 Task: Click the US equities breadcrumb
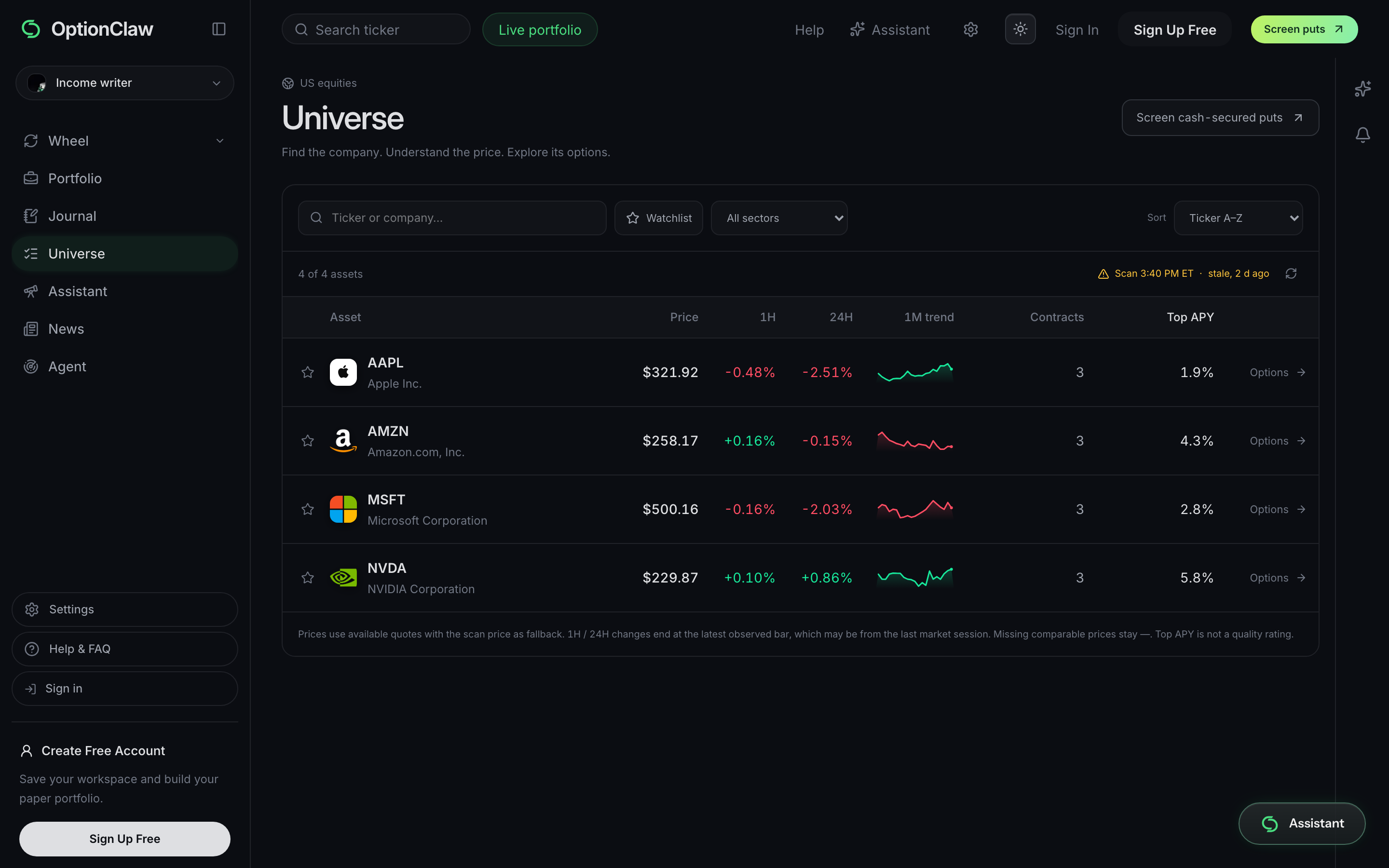[319, 83]
